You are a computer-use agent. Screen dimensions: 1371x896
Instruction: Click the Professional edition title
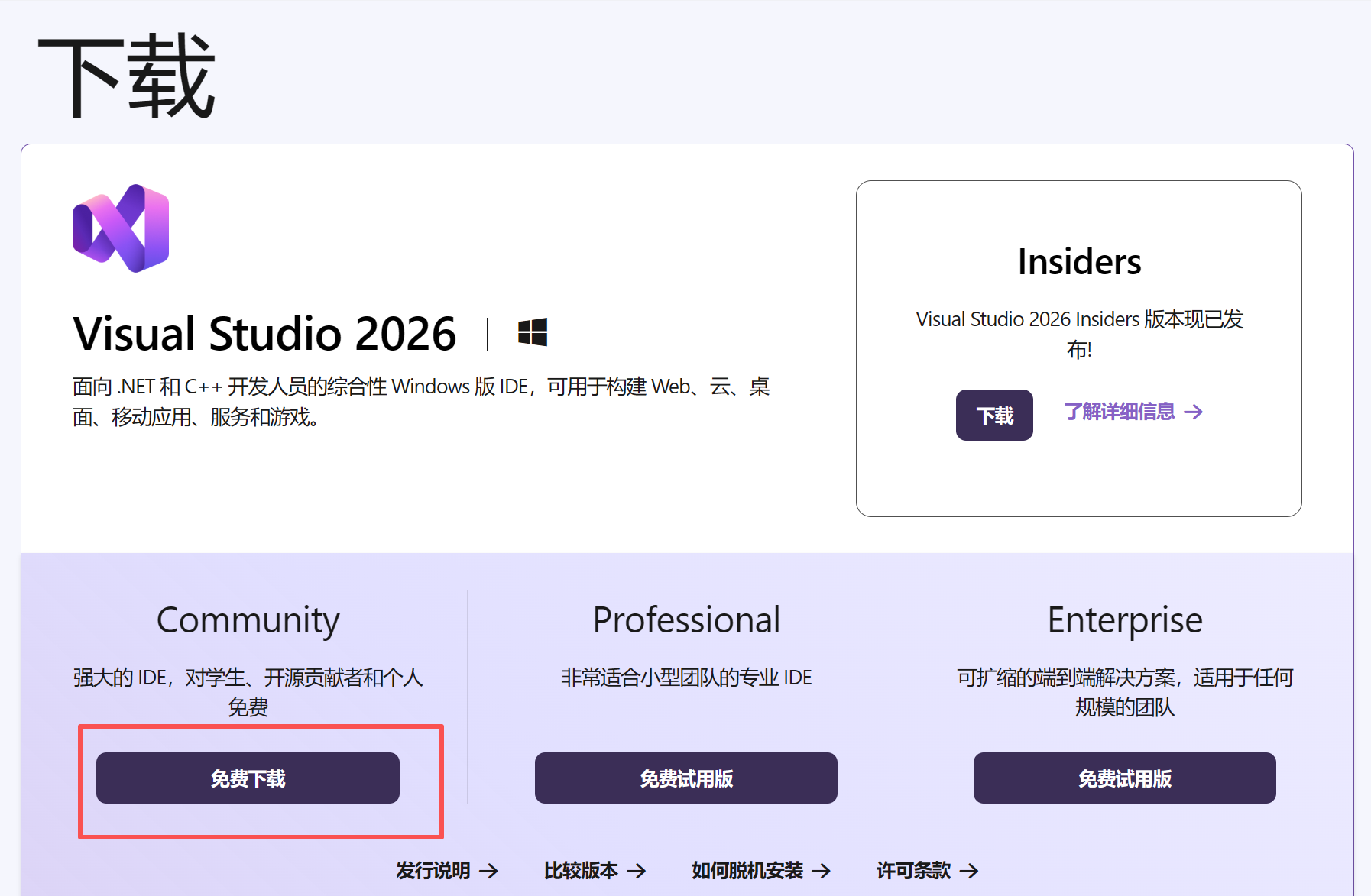tap(686, 619)
